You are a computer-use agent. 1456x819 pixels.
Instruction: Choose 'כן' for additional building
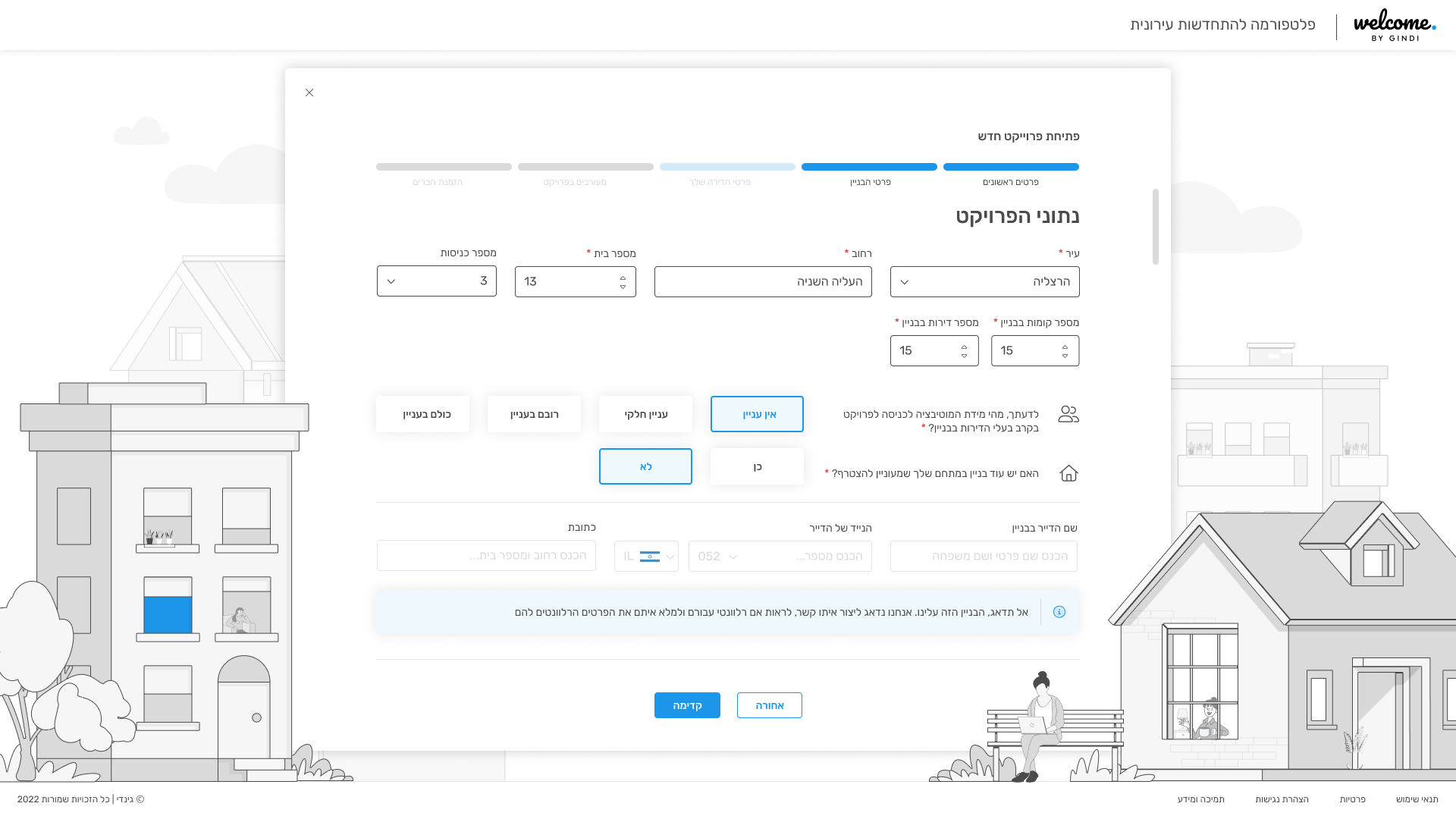click(757, 466)
